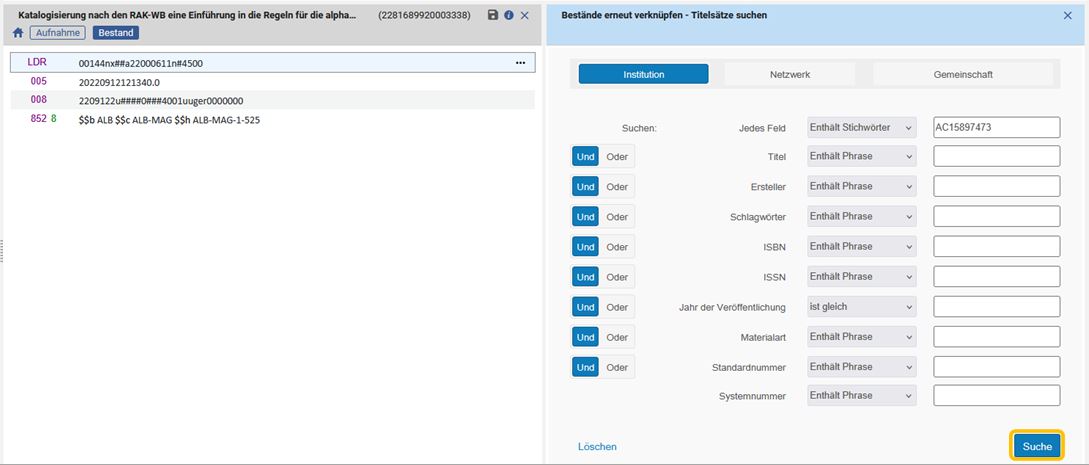Click the Titel input field
This screenshot has width=1089, height=465.
coord(997,156)
